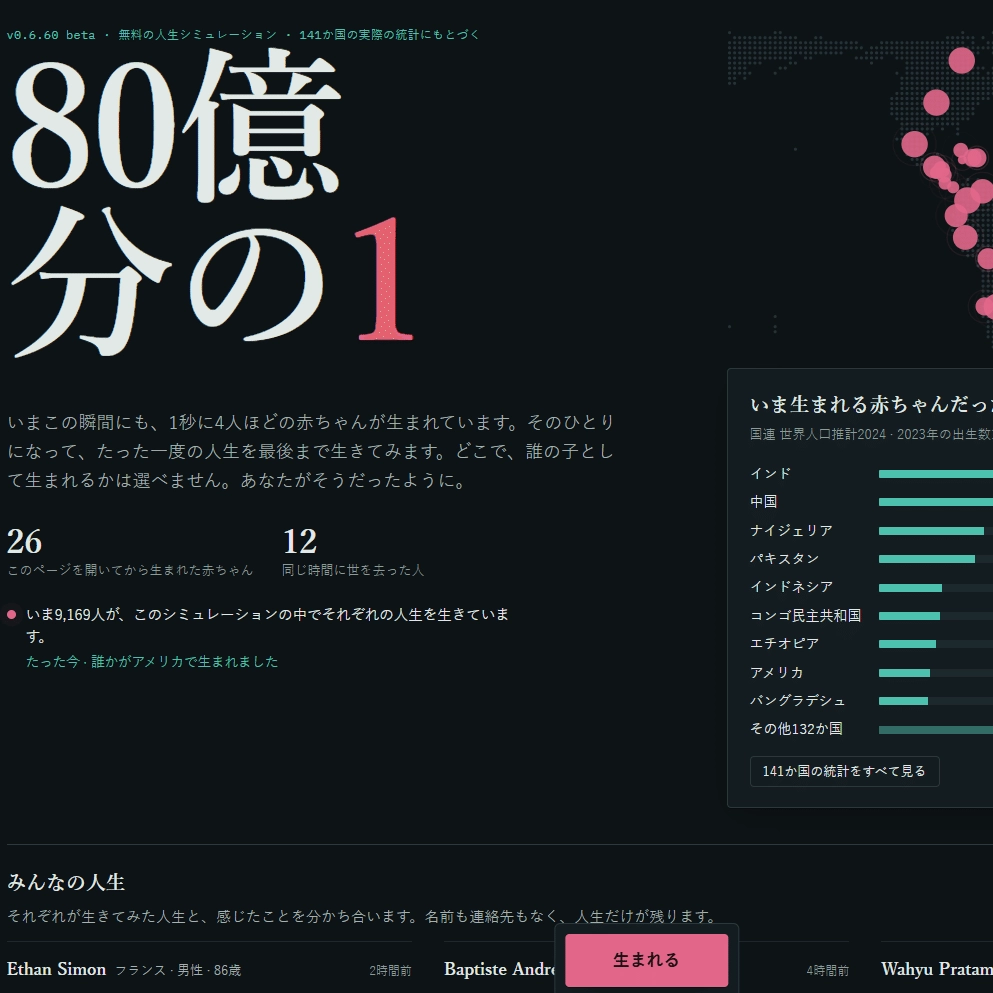Select the インドネシア row label

point(791,587)
